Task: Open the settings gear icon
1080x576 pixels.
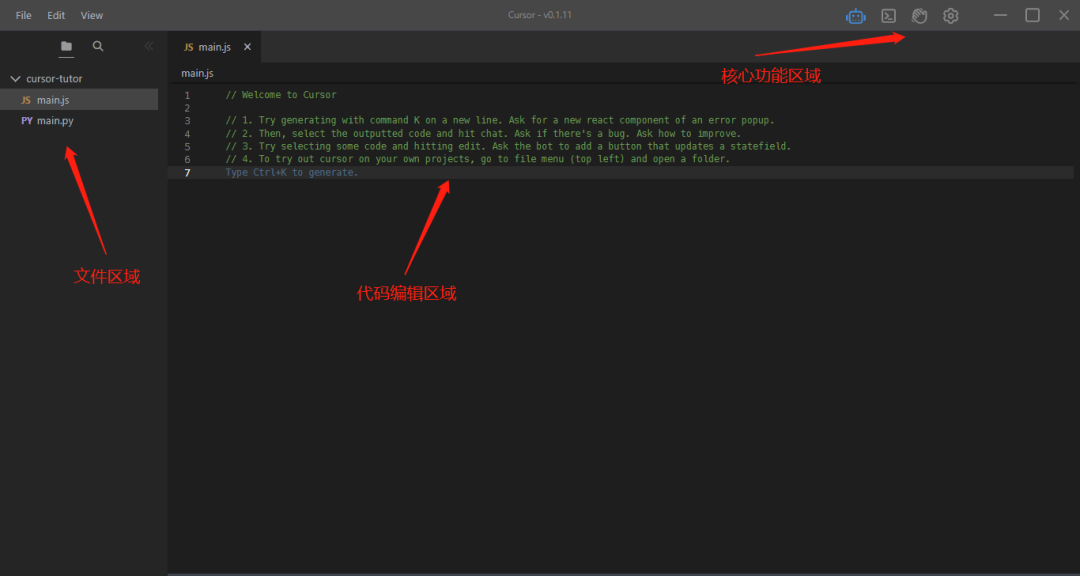Action: (951, 16)
